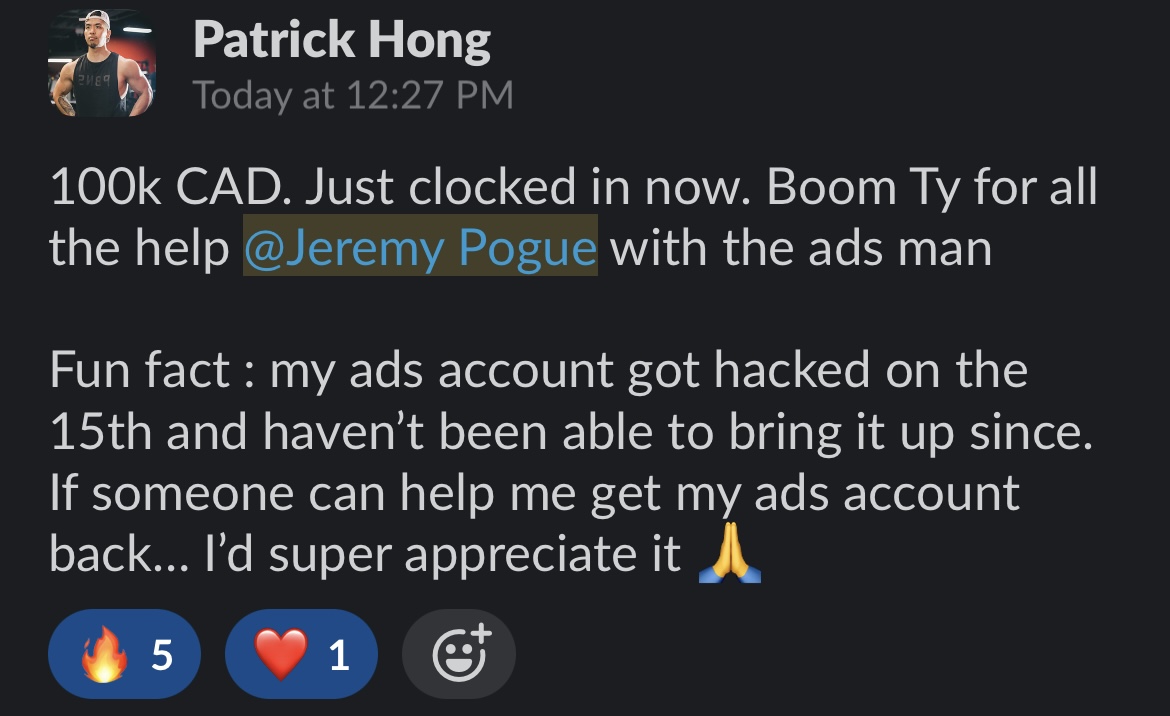Click the number 1 on heart reaction

[x=340, y=655]
